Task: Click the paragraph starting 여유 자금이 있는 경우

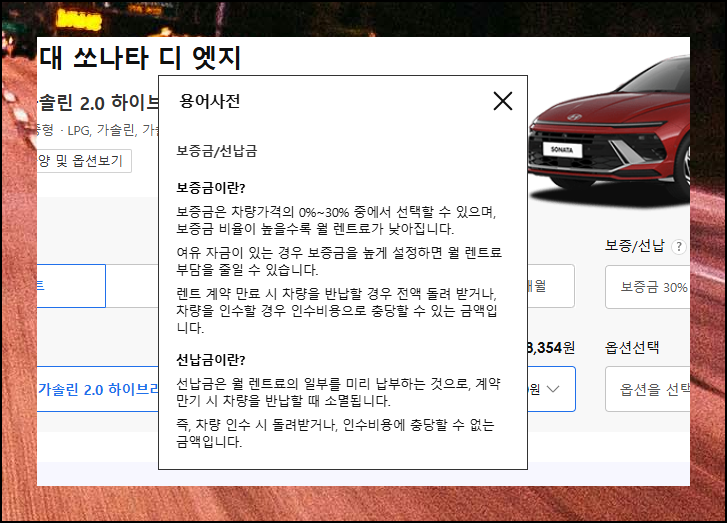Action: tap(339, 261)
